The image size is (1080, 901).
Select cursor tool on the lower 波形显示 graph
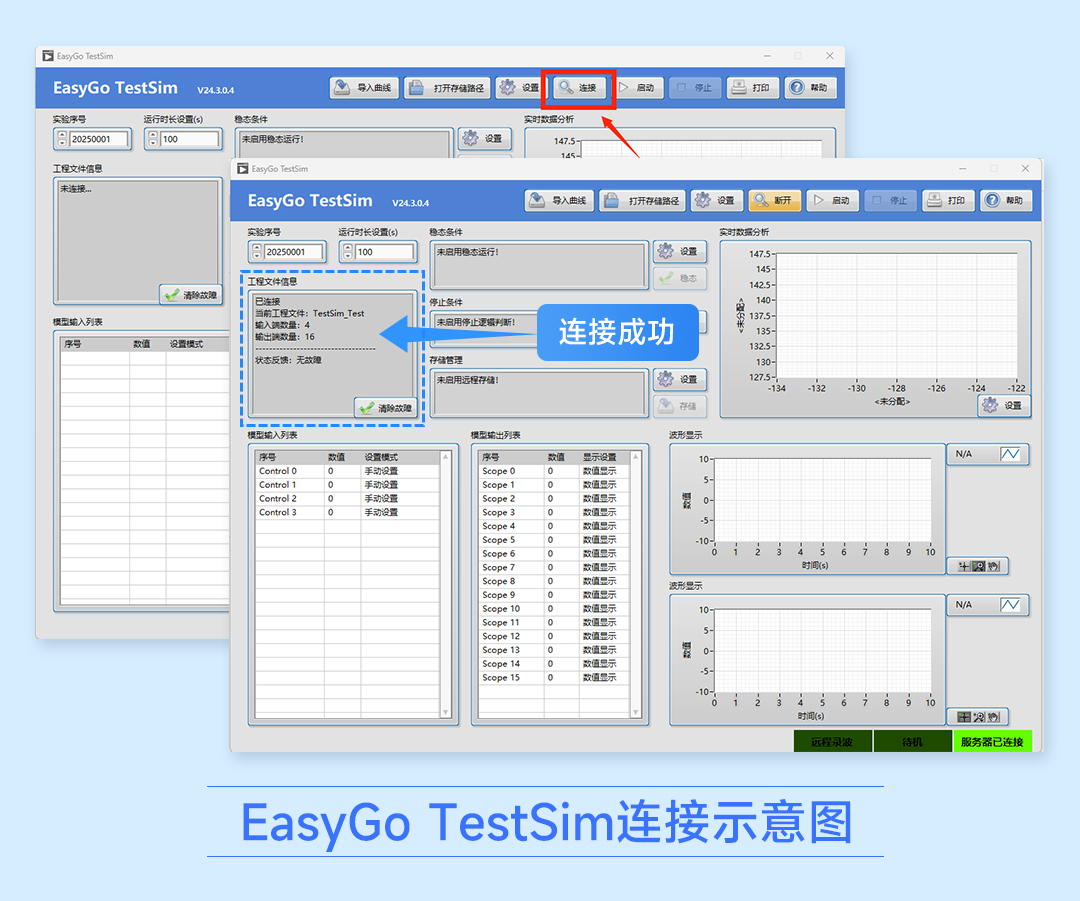[964, 717]
